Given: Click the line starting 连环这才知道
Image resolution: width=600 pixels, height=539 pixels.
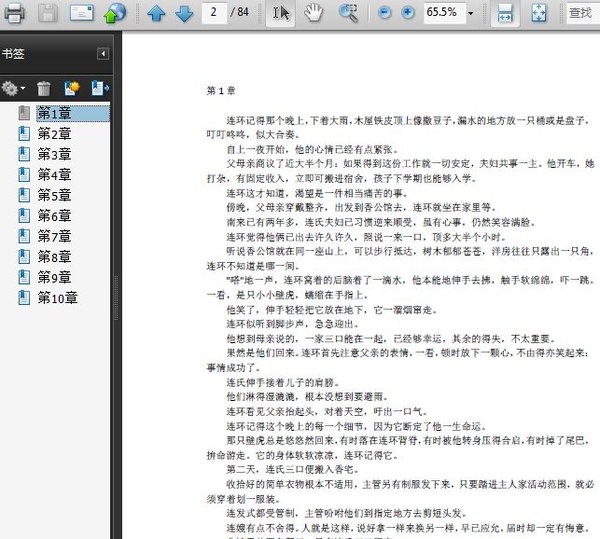Looking at the screenshot, I should tap(317, 193).
